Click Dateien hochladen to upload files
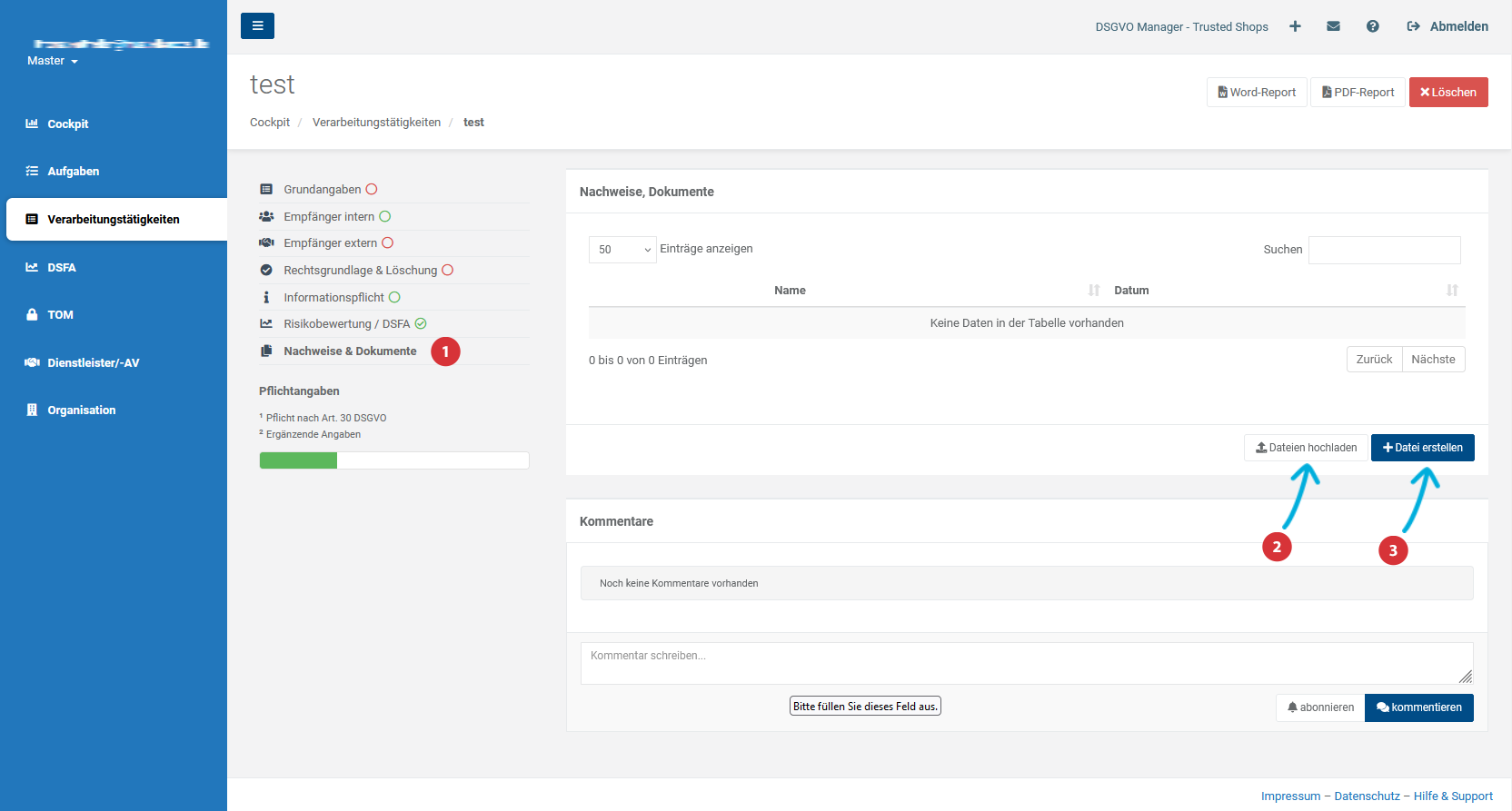Viewport: 1512px width, 811px height. tap(1306, 448)
